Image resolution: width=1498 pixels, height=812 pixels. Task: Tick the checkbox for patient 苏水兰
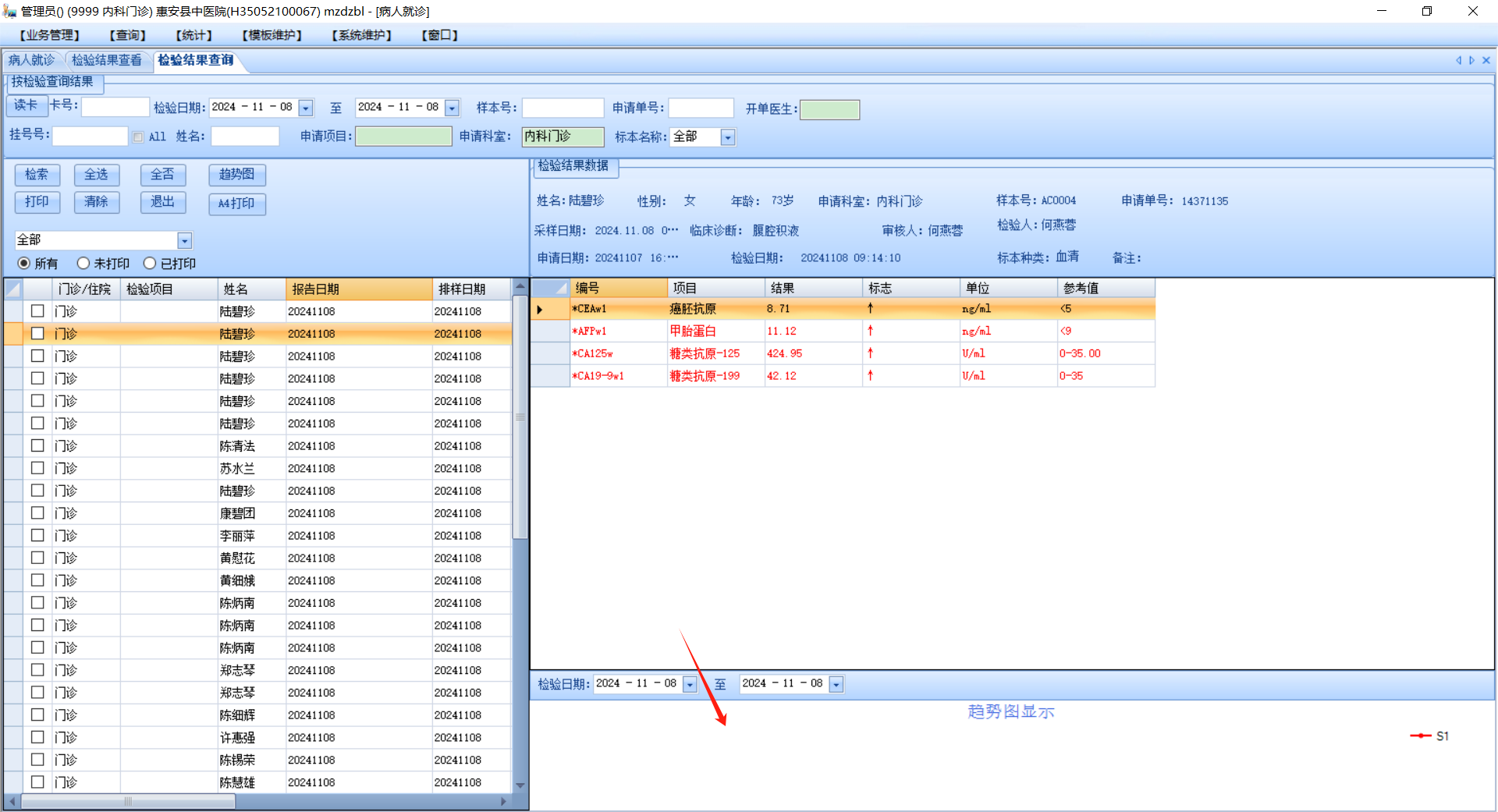pos(37,468)
